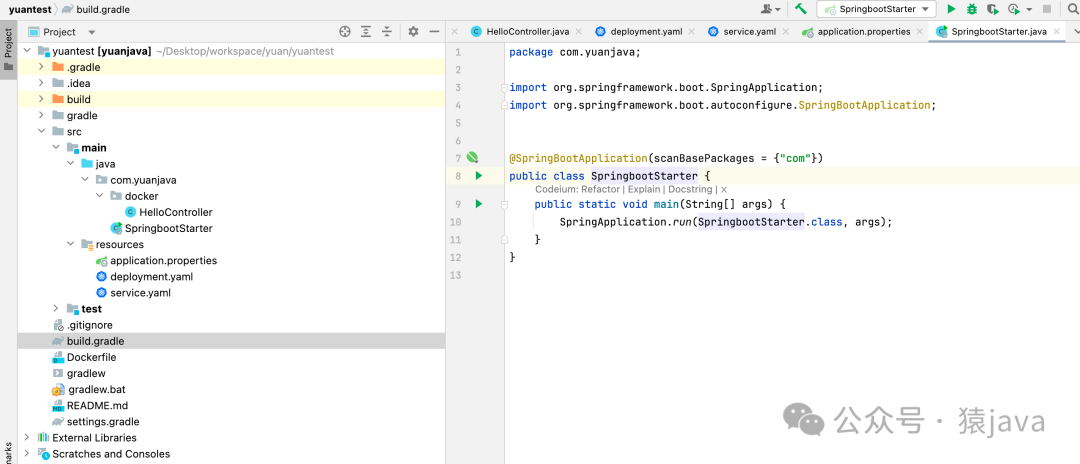
Task: Expand the gradle folder
Action: 41,116
